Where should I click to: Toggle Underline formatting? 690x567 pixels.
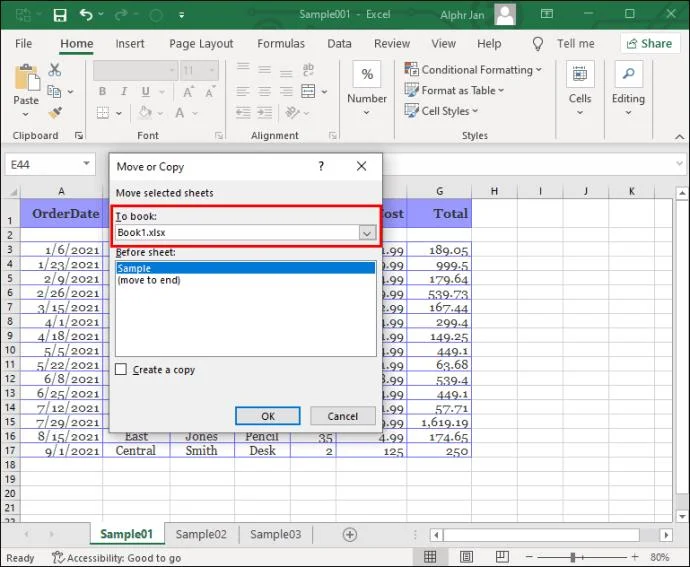tap(146, 92)
